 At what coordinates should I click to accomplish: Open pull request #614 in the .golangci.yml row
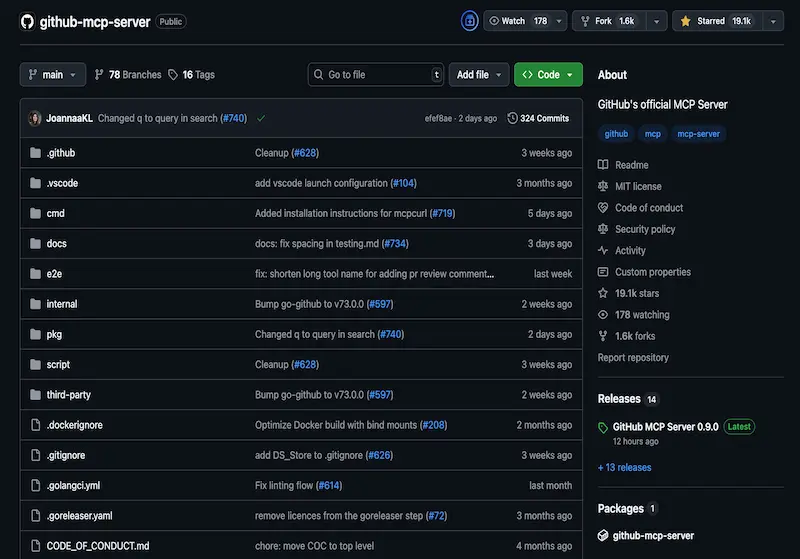click(x=329, y=485)
